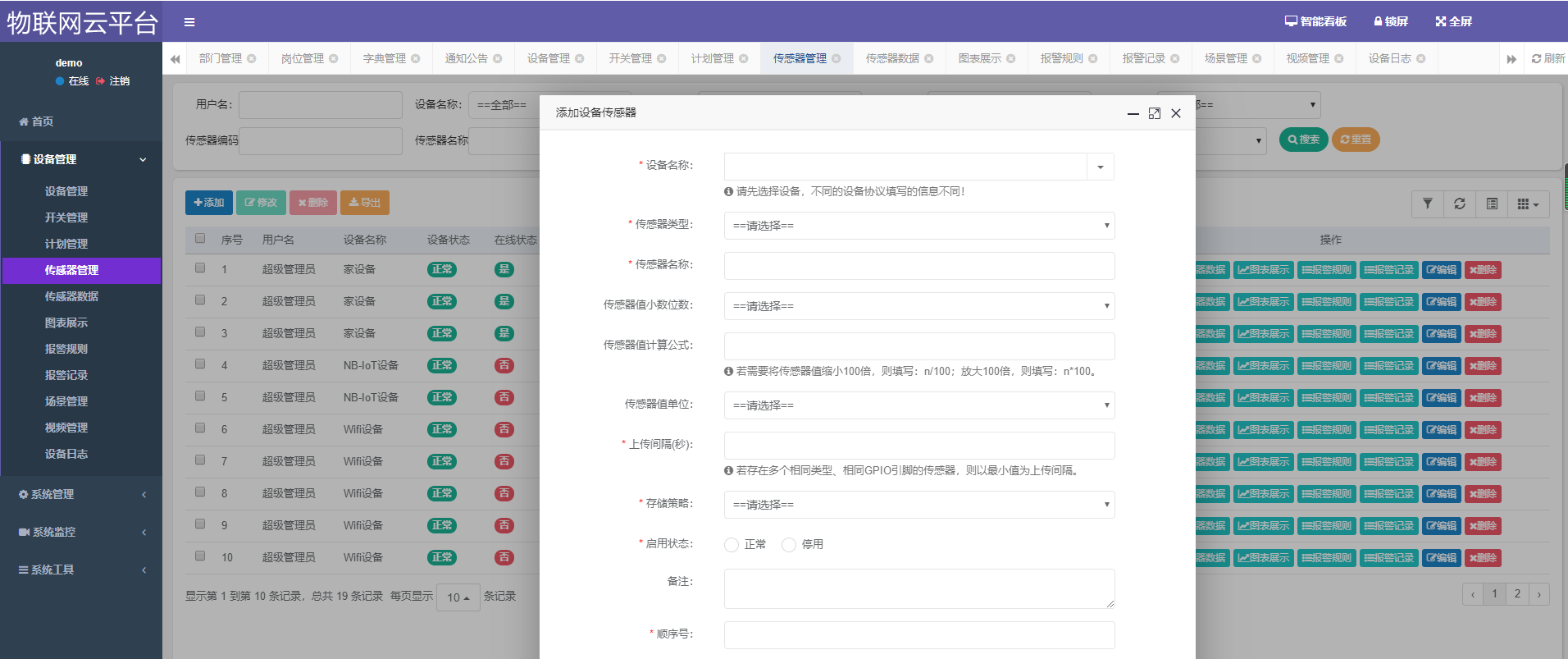Click the hamburger menu icon in header
This screenshot has height=659, width=1568.
[189, 22]
